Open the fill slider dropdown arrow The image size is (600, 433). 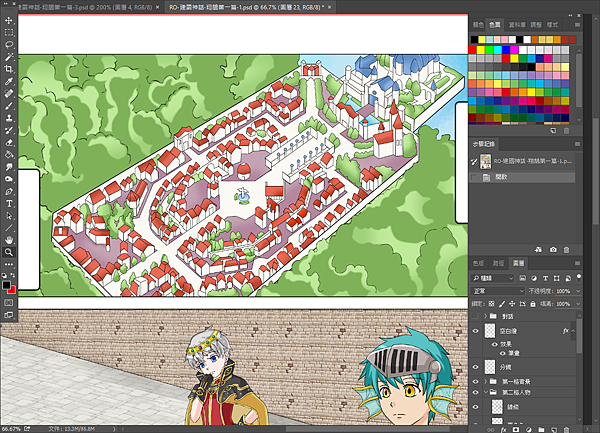578,304
